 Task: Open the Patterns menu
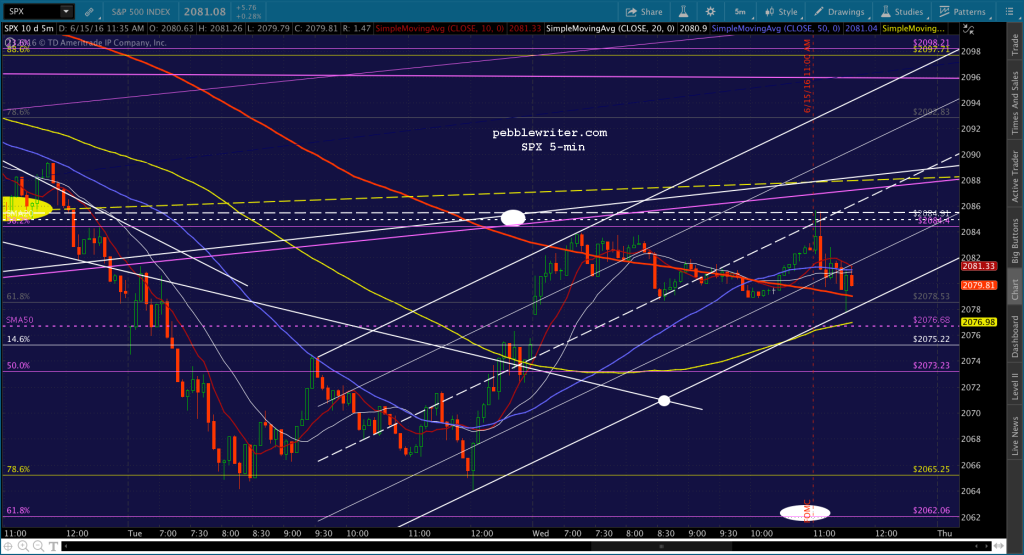tap(962, 12)
